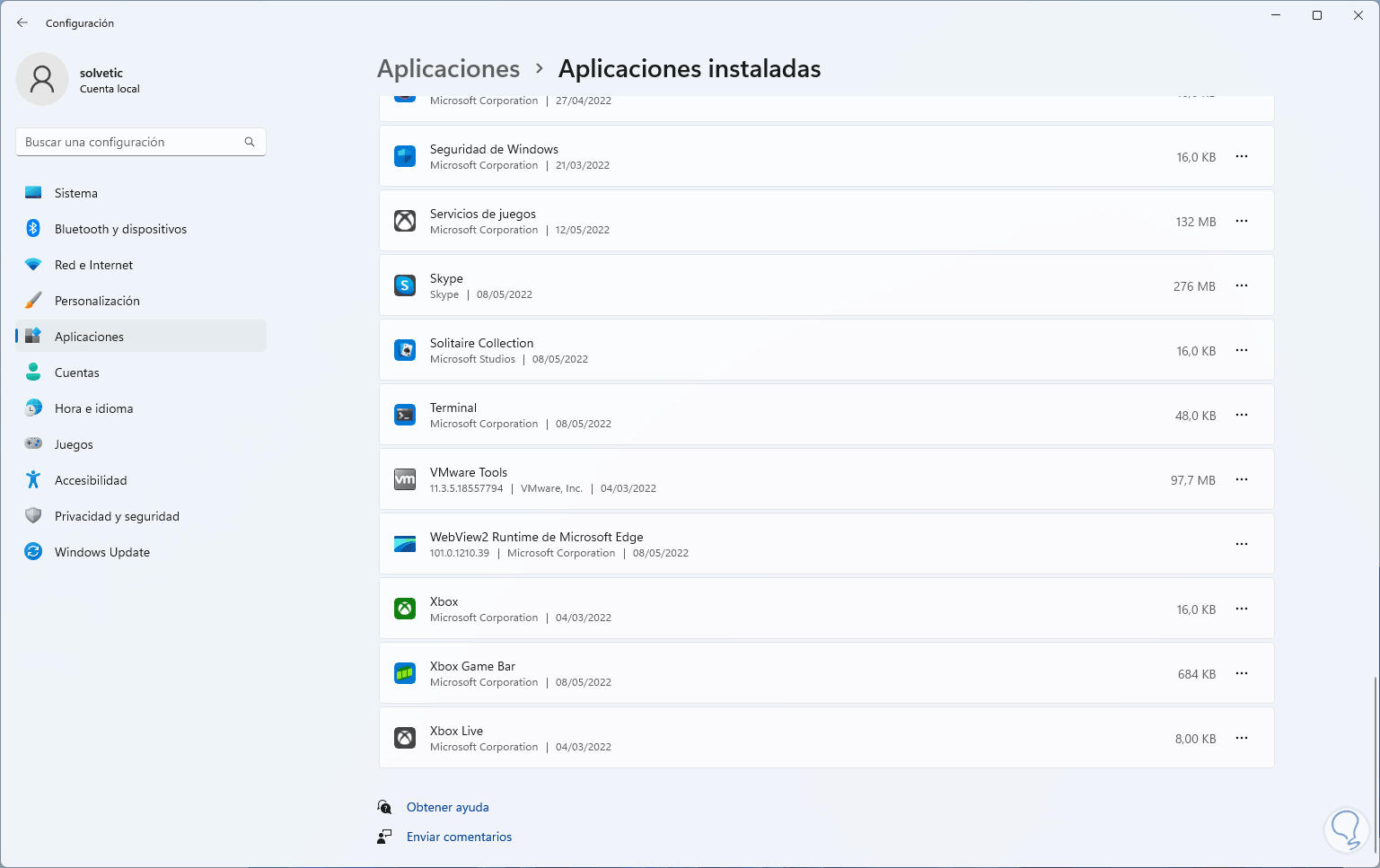This screenshot has height=868, width=1380.
Task: Expand the options menu for Xbox Live
Action: tap(1242, 738)
